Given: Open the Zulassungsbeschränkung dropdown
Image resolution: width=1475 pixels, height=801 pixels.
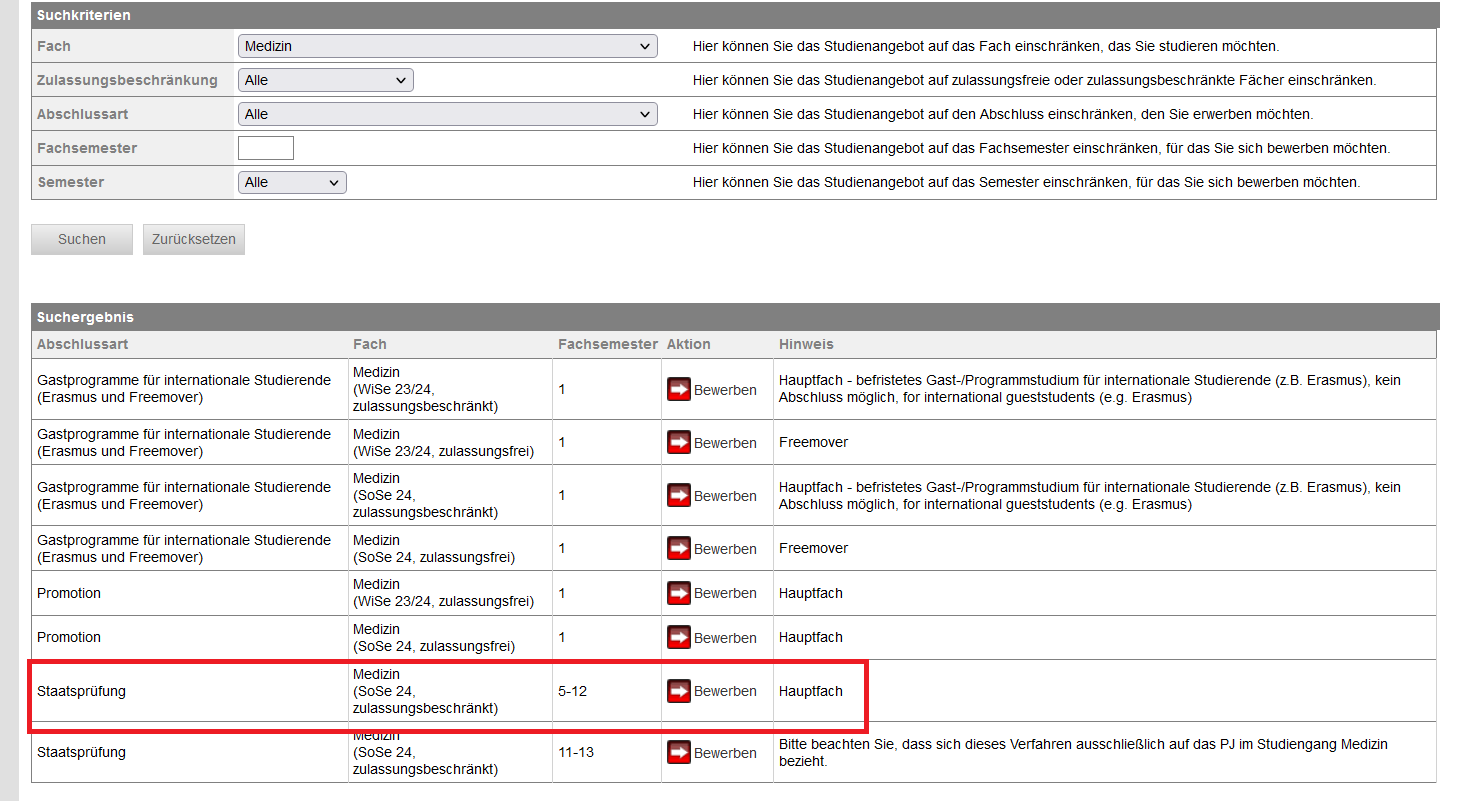Looking at the screenshot, I should coord(325,80).
